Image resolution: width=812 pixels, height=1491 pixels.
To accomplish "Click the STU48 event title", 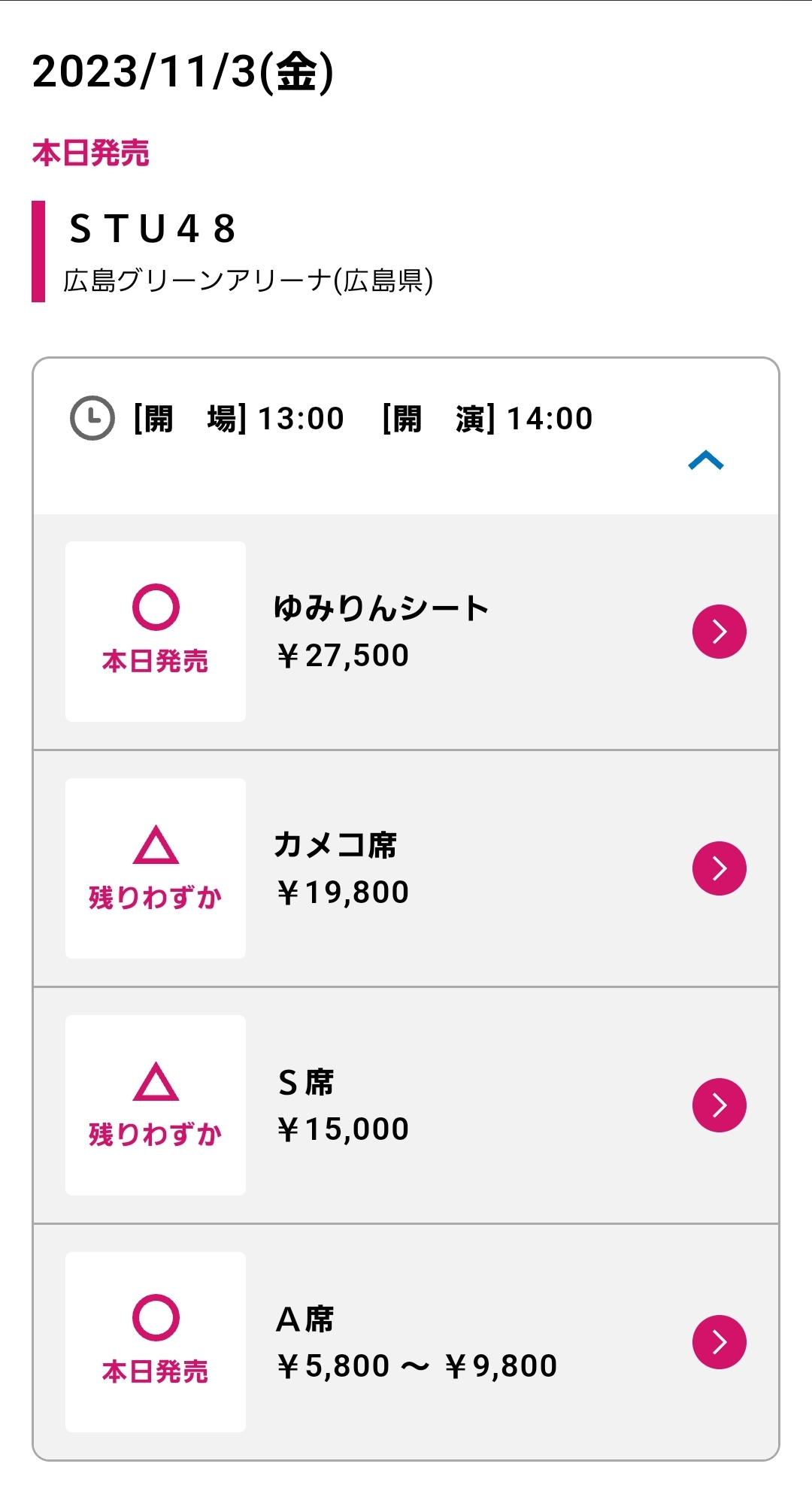I will point(153,229).
